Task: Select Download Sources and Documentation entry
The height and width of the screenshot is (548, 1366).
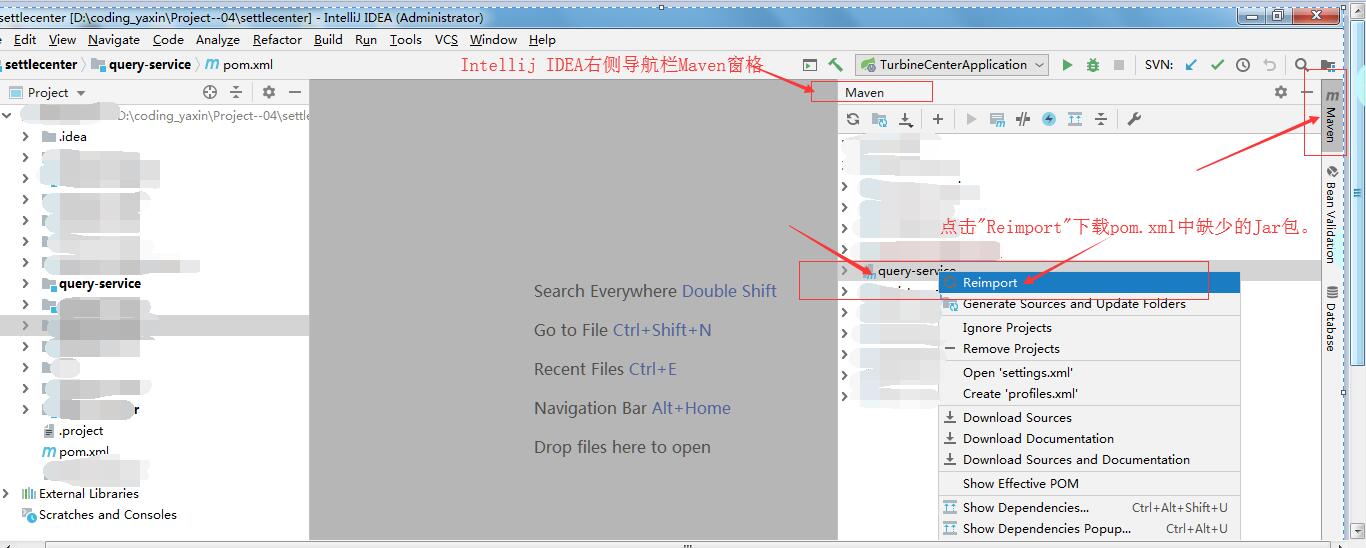Action: 1089,460
